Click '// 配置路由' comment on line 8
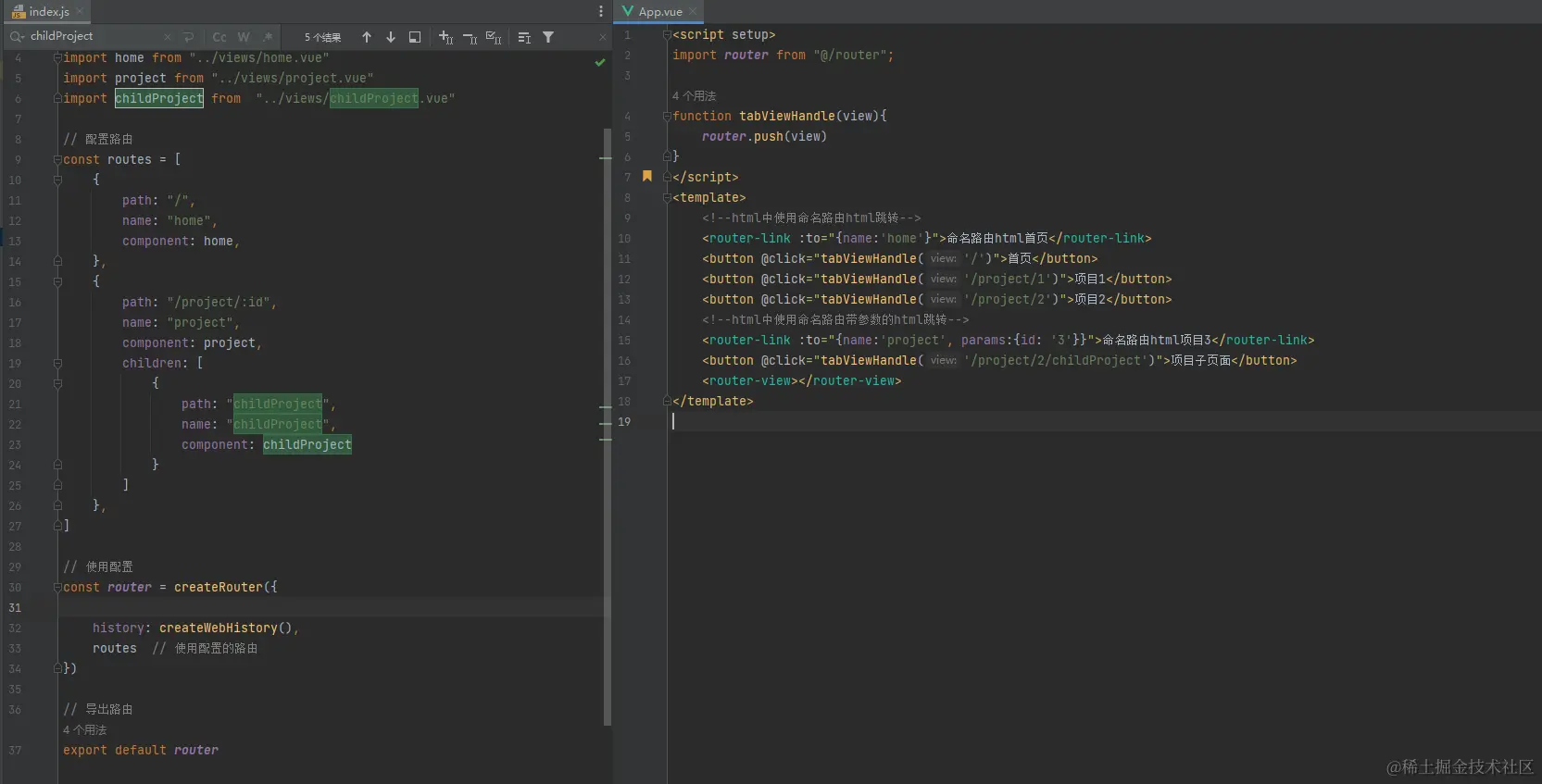The height and width of the screenshot is (784, 1542). [98, 139]
